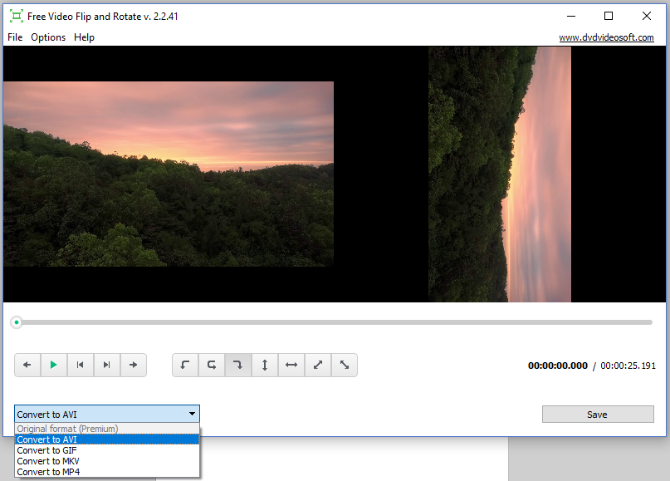Click the previous frame left arrow button

[27, 365]
